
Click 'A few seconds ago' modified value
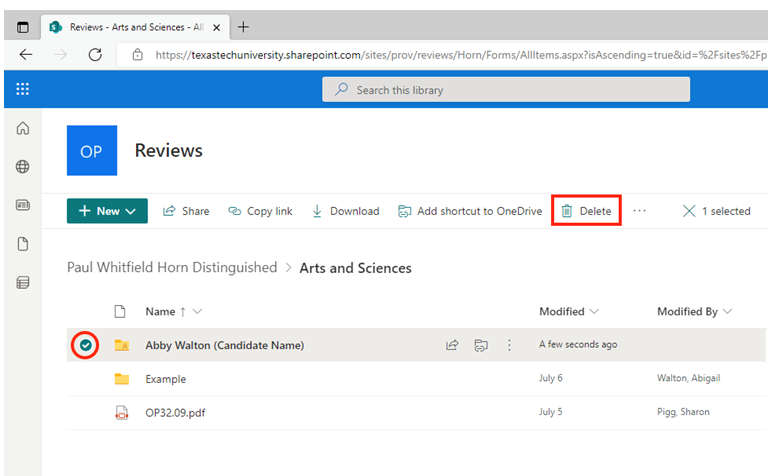[x=578, y=344]
